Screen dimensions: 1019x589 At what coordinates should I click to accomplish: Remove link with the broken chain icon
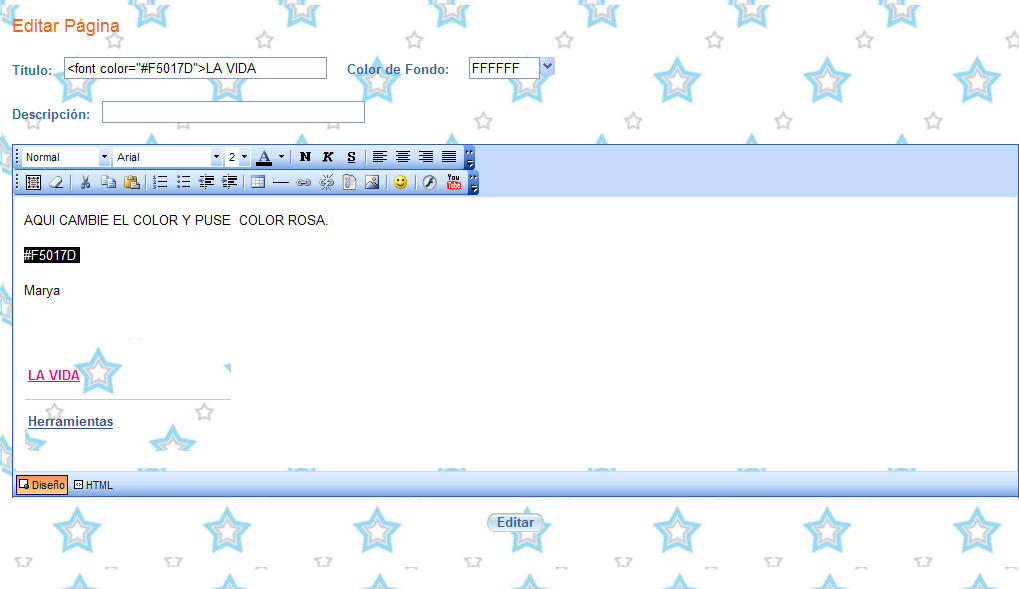(327, 183)
